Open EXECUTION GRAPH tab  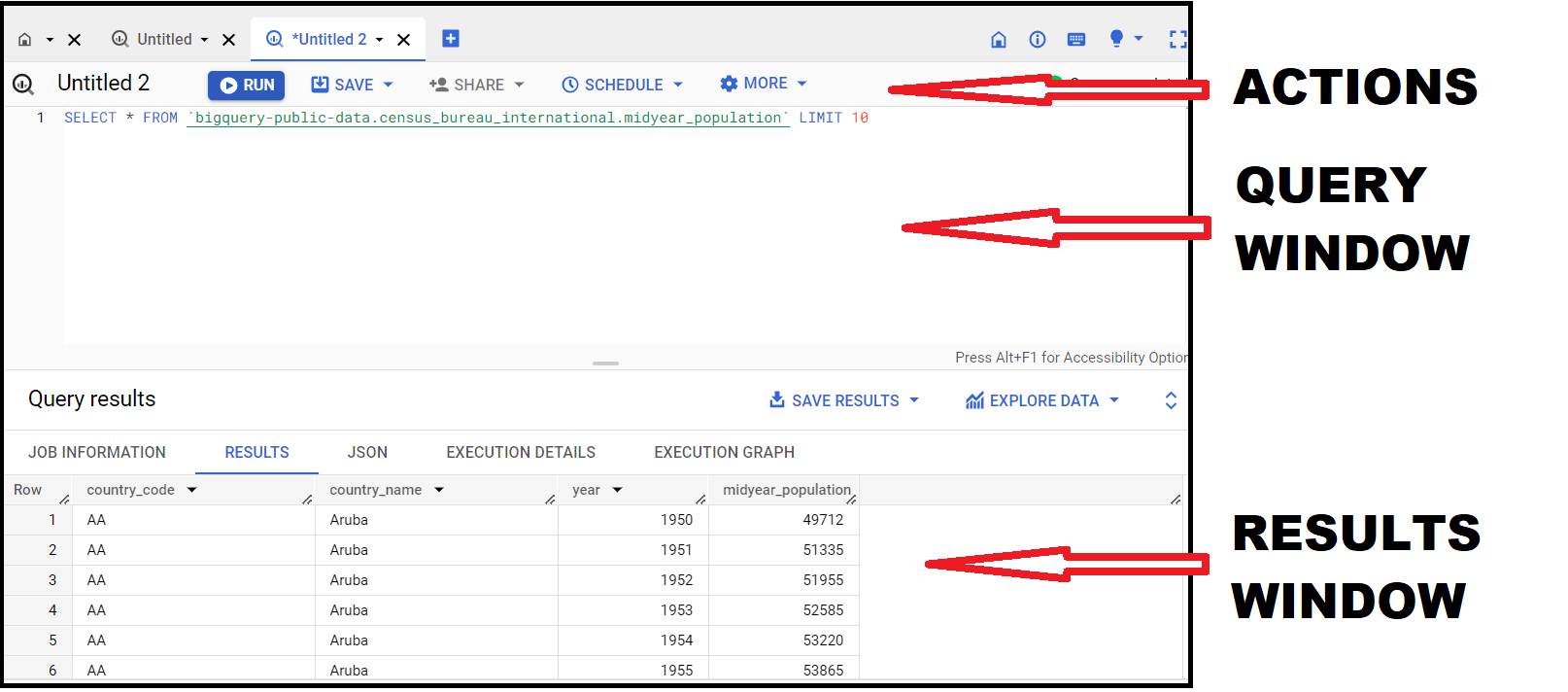tap(725, 453)
